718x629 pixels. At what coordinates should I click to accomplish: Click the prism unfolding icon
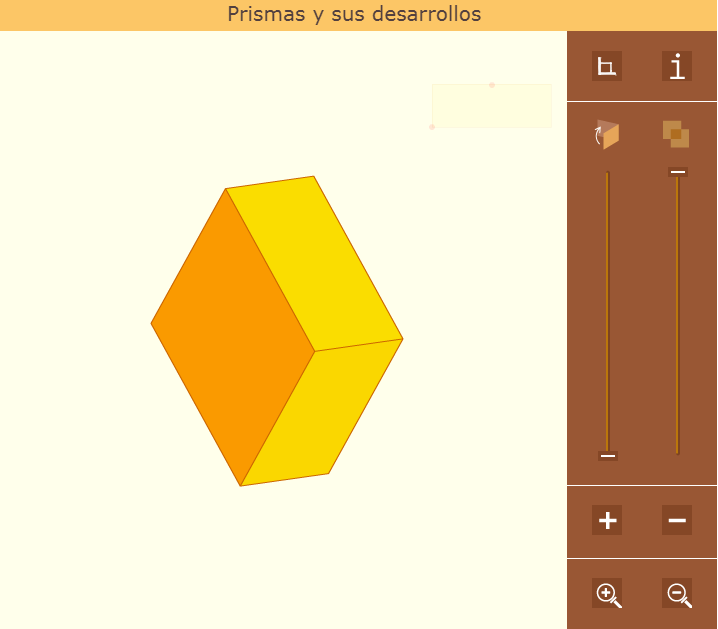point(607,134)
